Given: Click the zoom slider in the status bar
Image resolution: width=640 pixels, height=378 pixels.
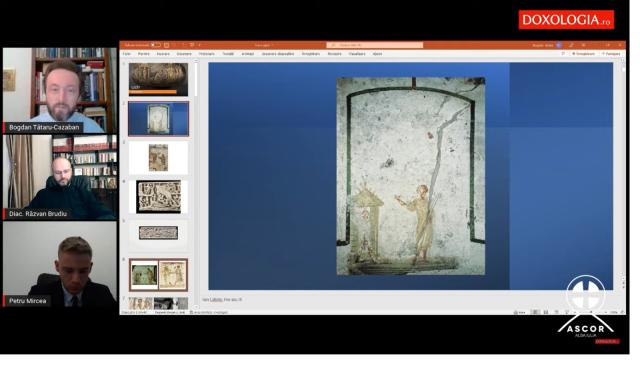Looking at the screenshot, I should [591, 312].
